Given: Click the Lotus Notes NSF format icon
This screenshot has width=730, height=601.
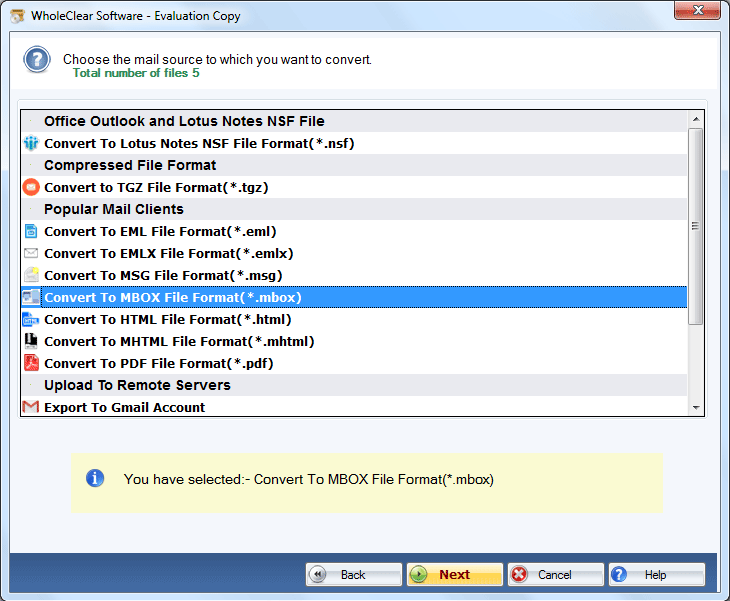Looking at the screenshot, I should click(x=31, y=143).
